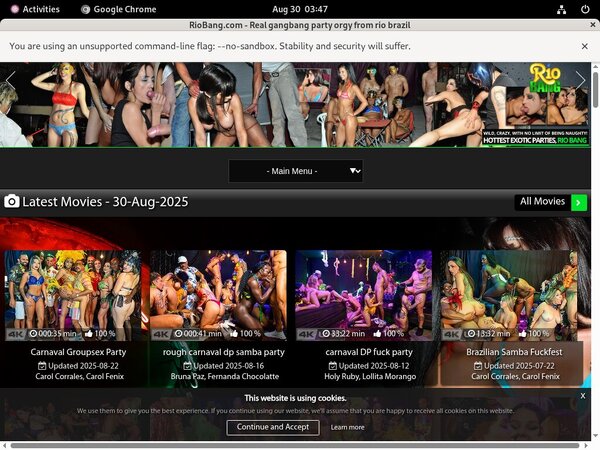Open the system power menu icon
The image size is (600, 450).
tap(584, 9)
